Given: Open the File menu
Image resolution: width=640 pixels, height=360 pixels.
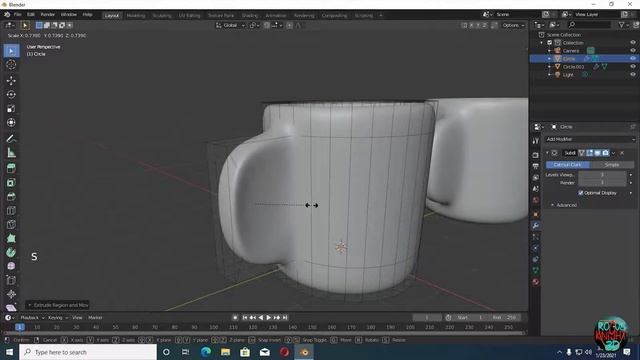Looking at the screenshot, I should (18, 15).
